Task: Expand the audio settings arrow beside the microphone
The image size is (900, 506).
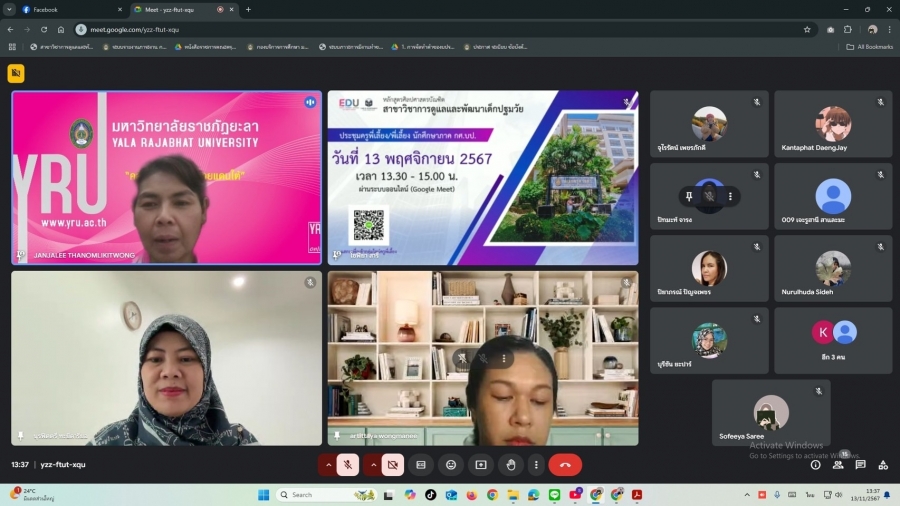Action: [x=328, y=465]
